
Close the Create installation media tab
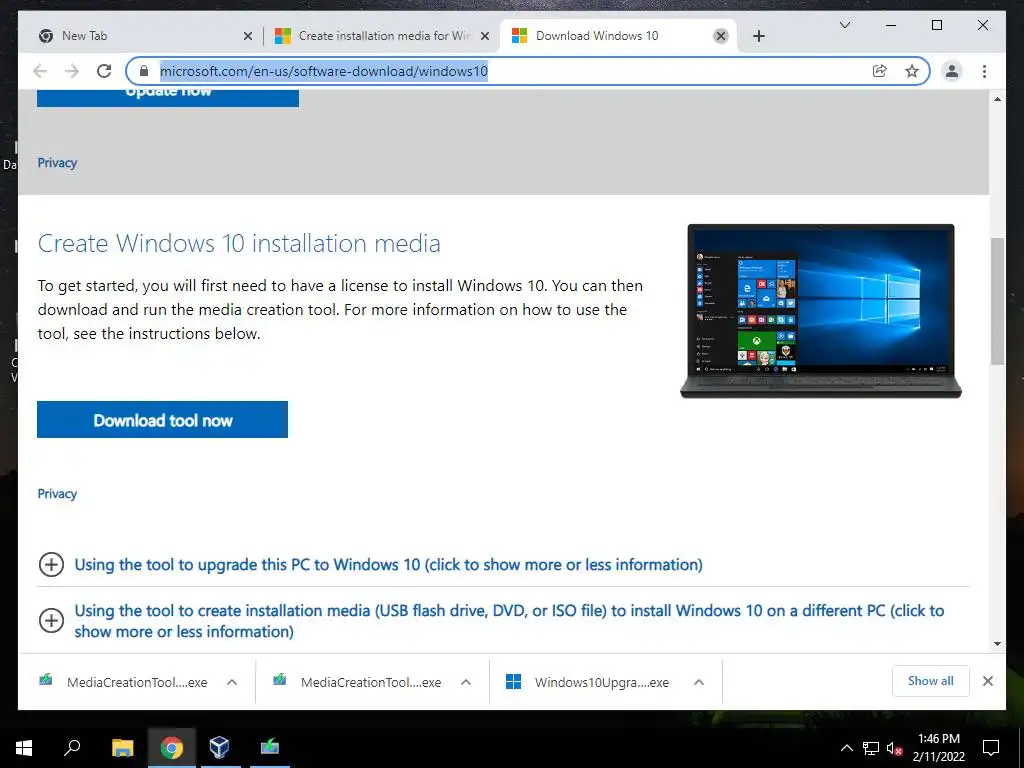point(485,36)
